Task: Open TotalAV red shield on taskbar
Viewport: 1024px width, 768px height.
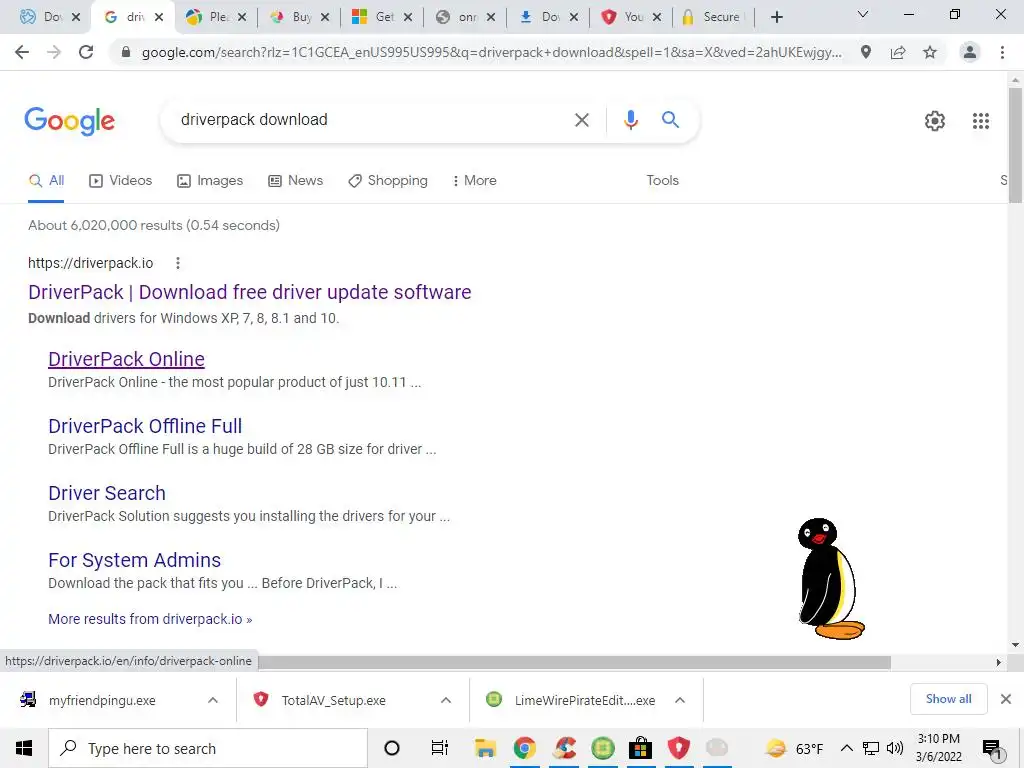Action: [679, 748]
